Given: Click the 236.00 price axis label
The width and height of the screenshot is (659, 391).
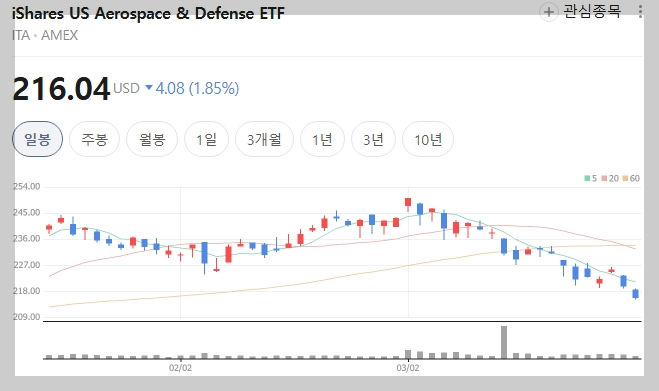Looking at the screenshot, I should click(27, 239).
